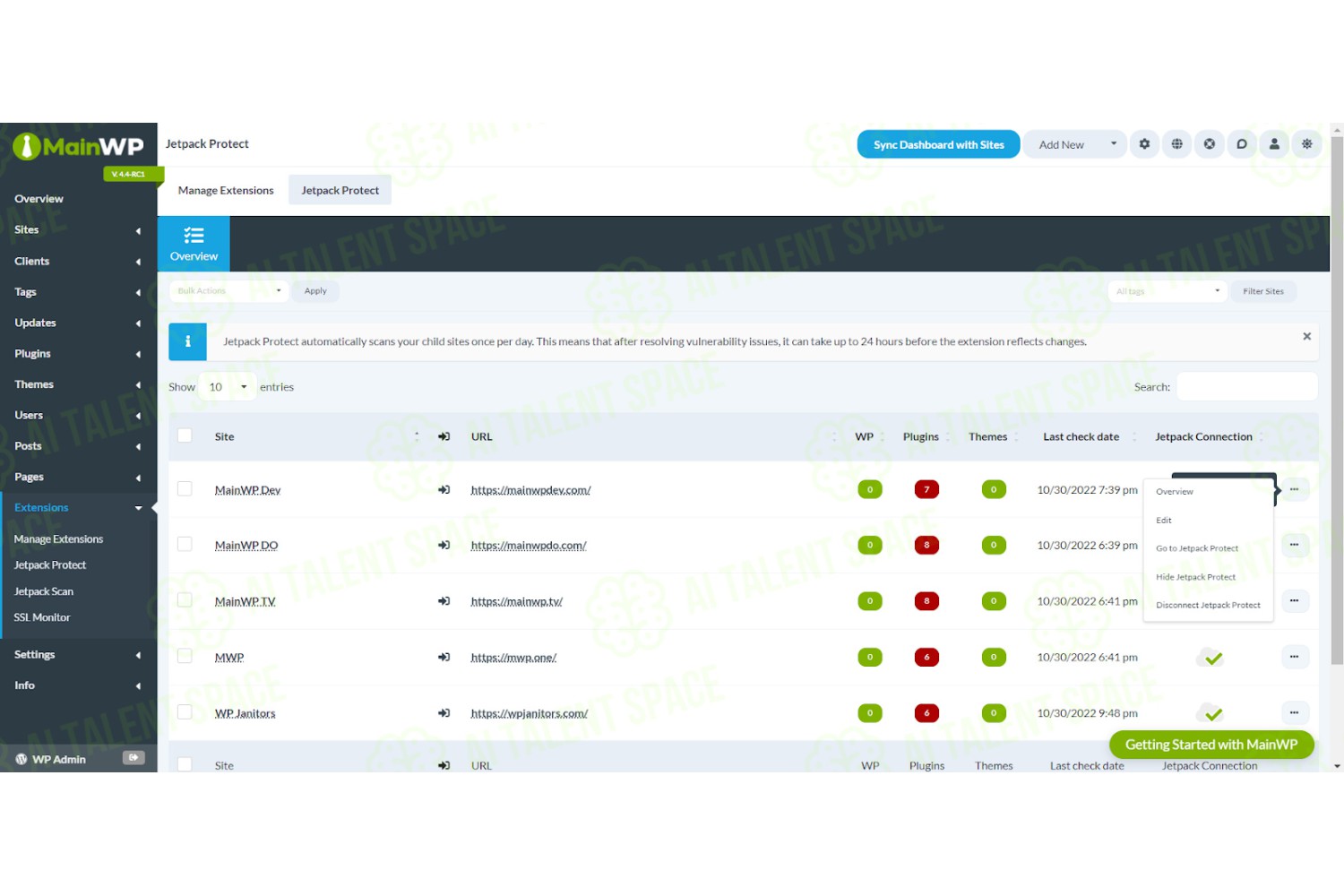Open the user profile icon in header

pos(1274,144)
